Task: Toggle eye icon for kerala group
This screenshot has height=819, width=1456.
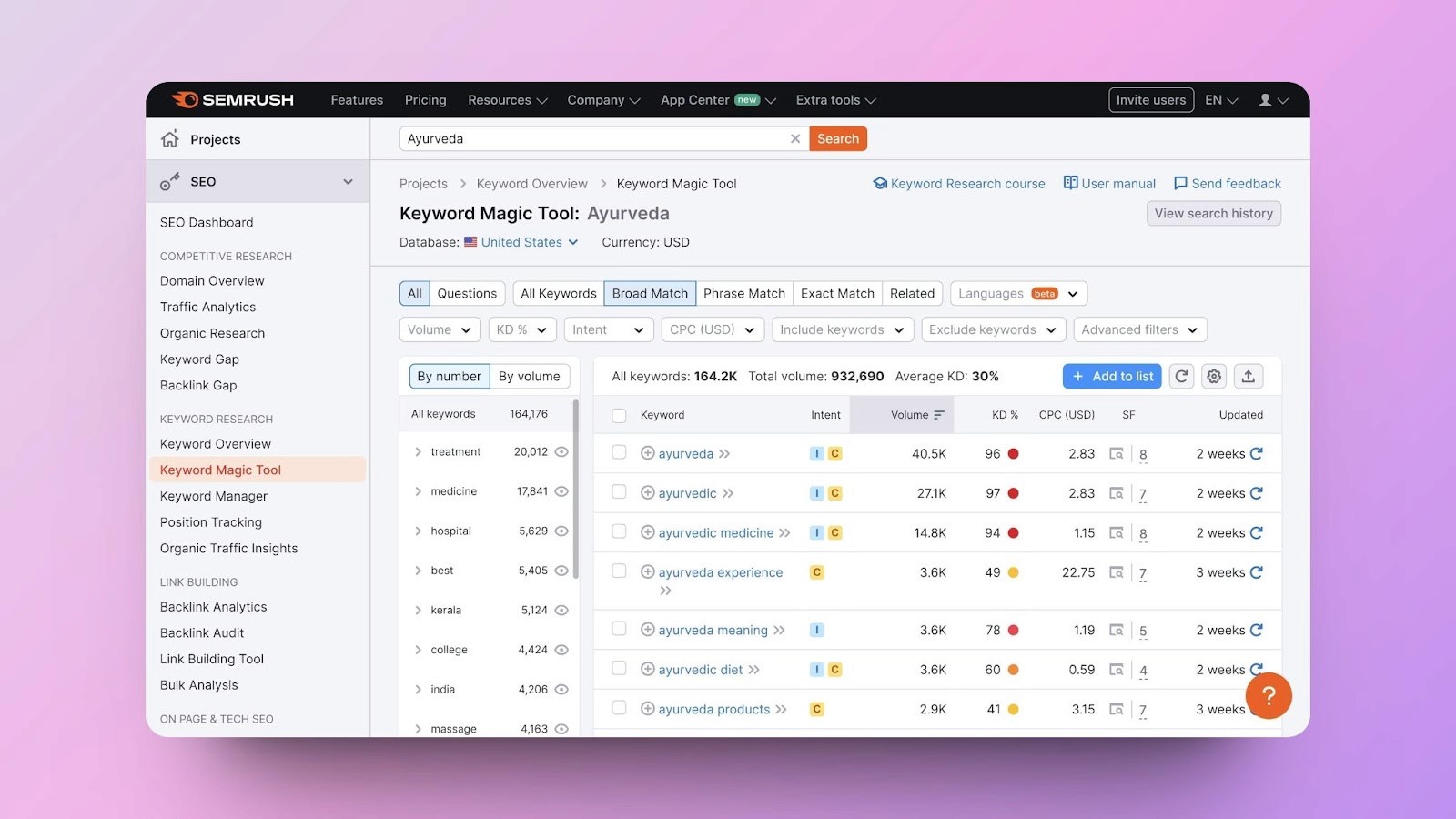Action: click(x=561, y=610)
